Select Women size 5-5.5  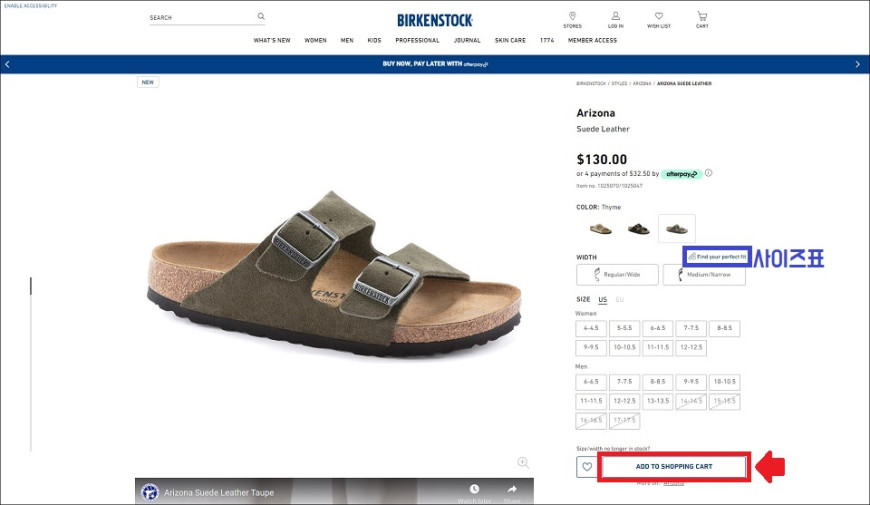pyautogui.click(x=624, y=329)
